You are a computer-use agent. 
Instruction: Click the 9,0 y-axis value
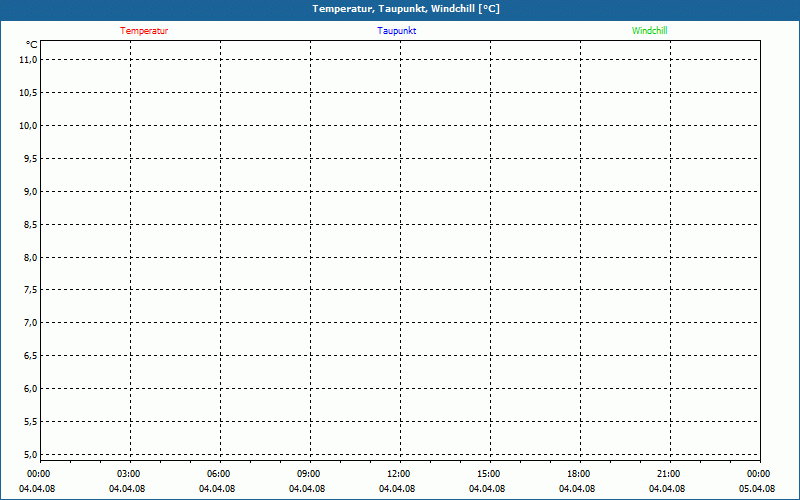(31, 191)
